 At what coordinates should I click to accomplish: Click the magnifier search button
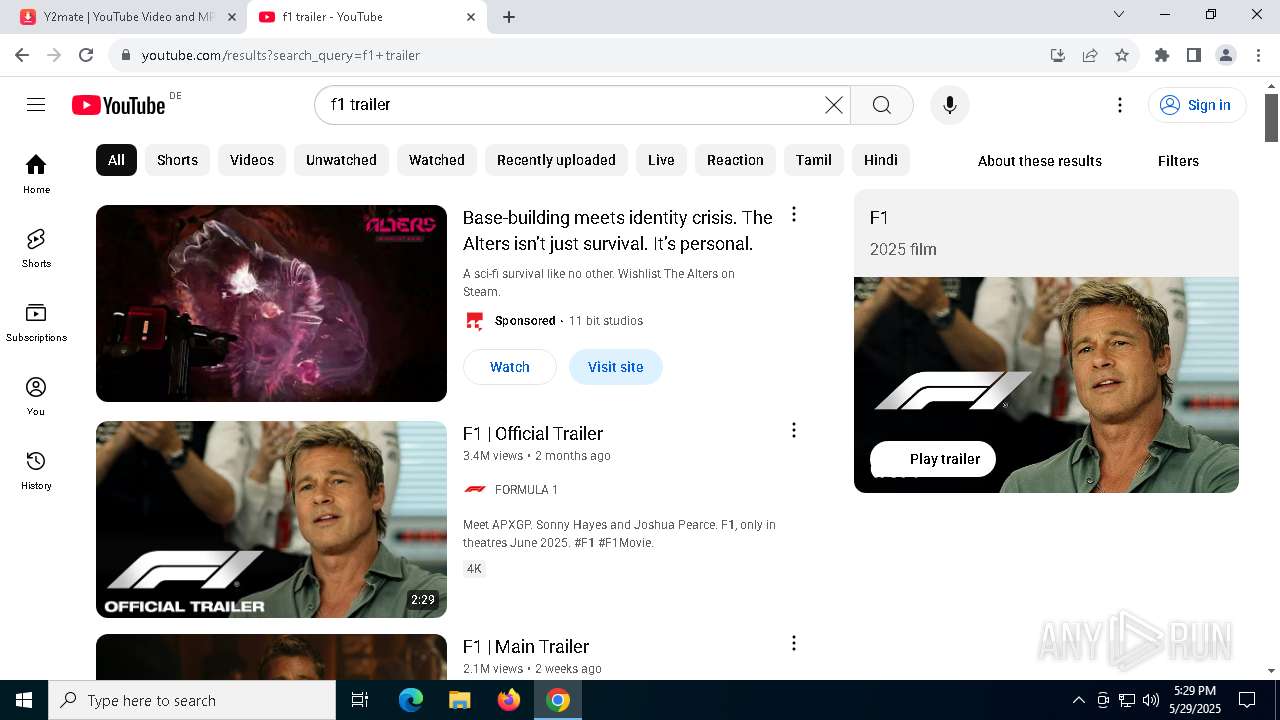pyautogui.click(x=881, y=105)
